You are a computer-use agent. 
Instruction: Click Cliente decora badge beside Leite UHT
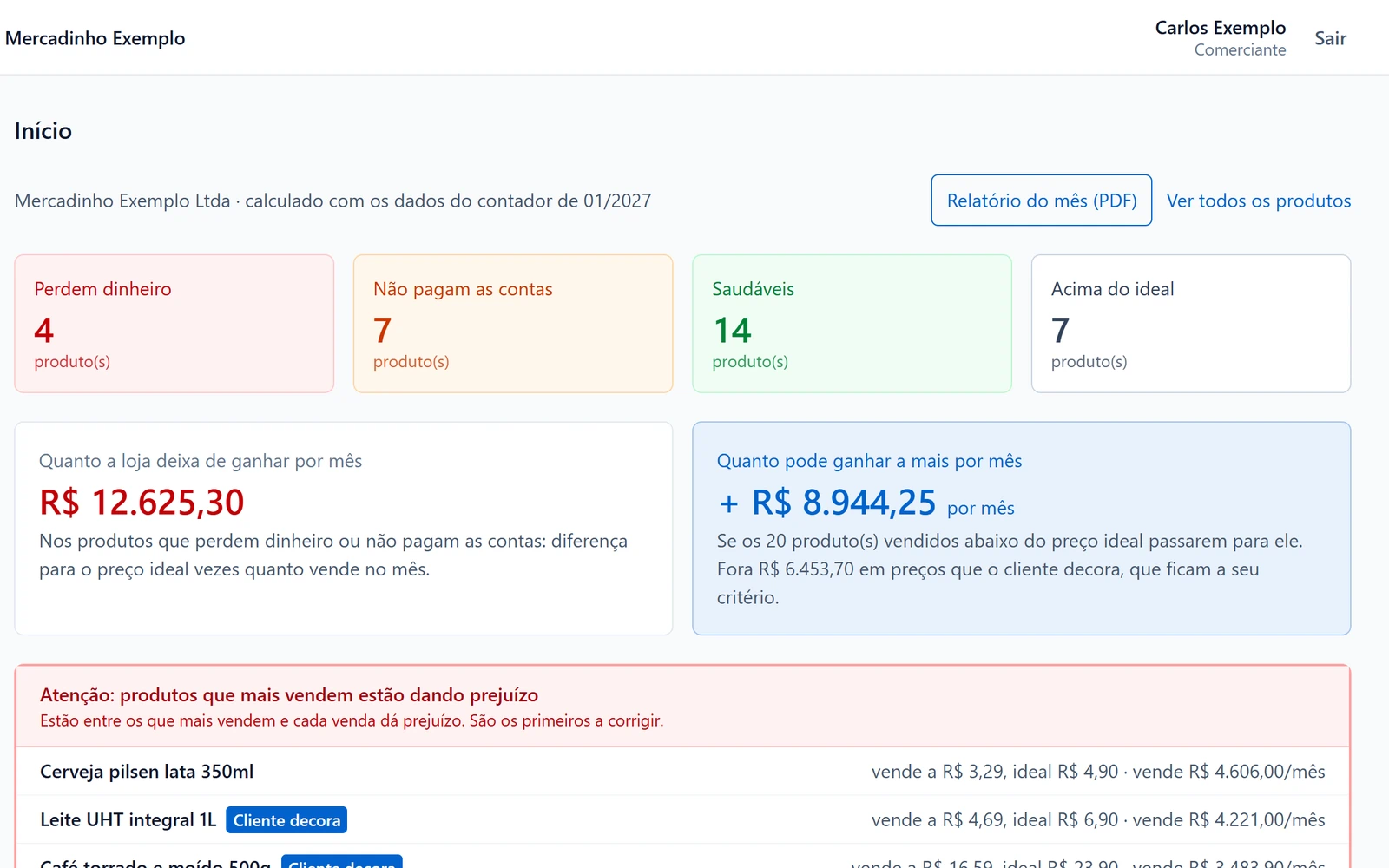286,820
